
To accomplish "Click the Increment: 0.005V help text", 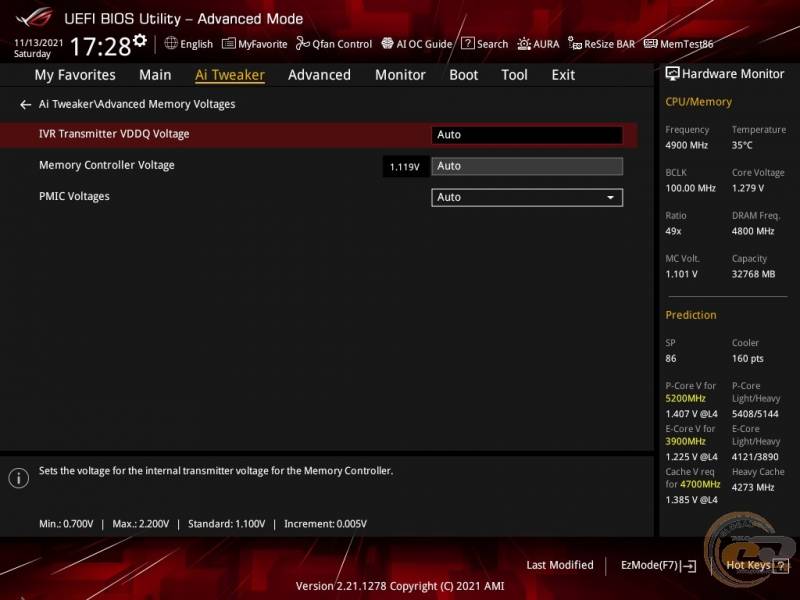I will click(x=326, y=524).
